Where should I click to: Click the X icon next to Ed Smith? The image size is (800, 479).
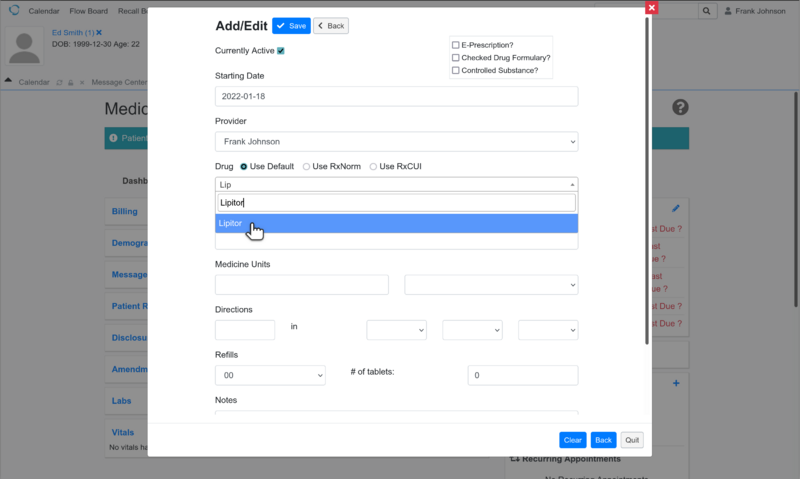(x=99, y=33)
